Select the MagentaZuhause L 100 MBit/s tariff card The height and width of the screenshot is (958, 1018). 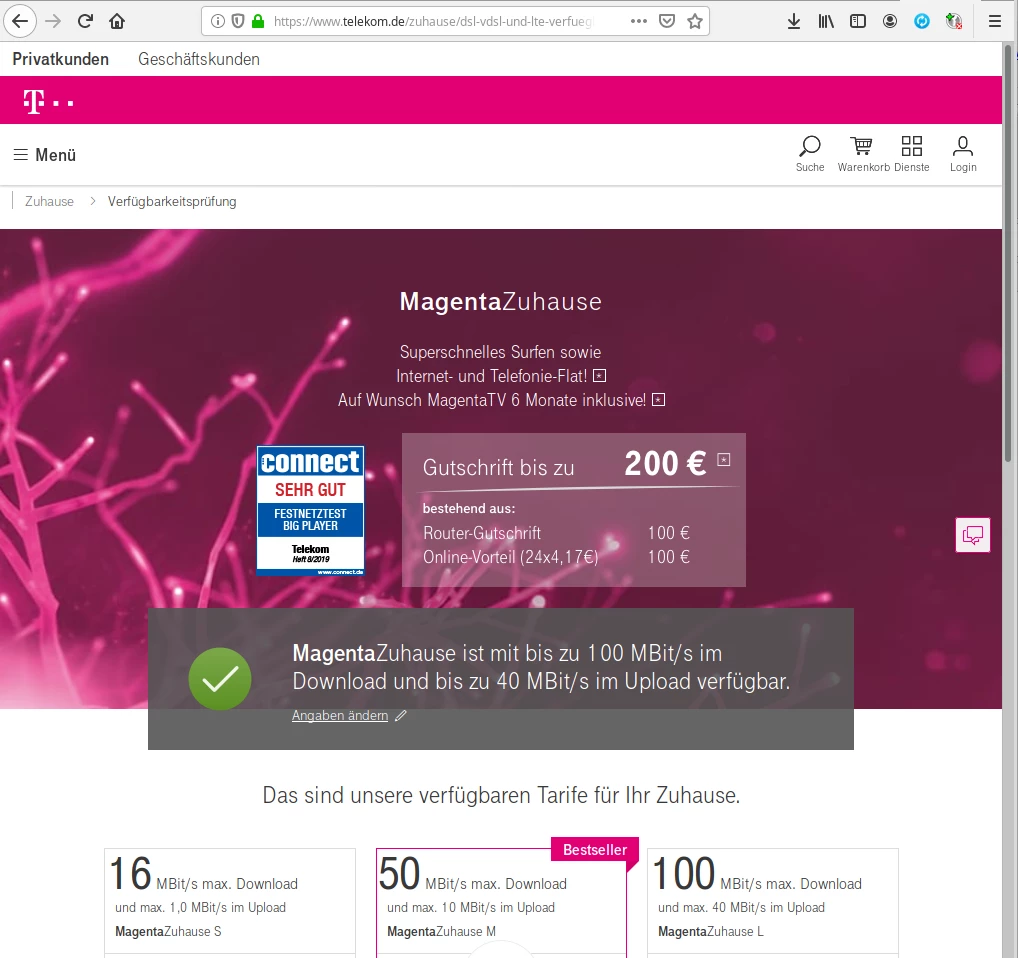[773, 903]
